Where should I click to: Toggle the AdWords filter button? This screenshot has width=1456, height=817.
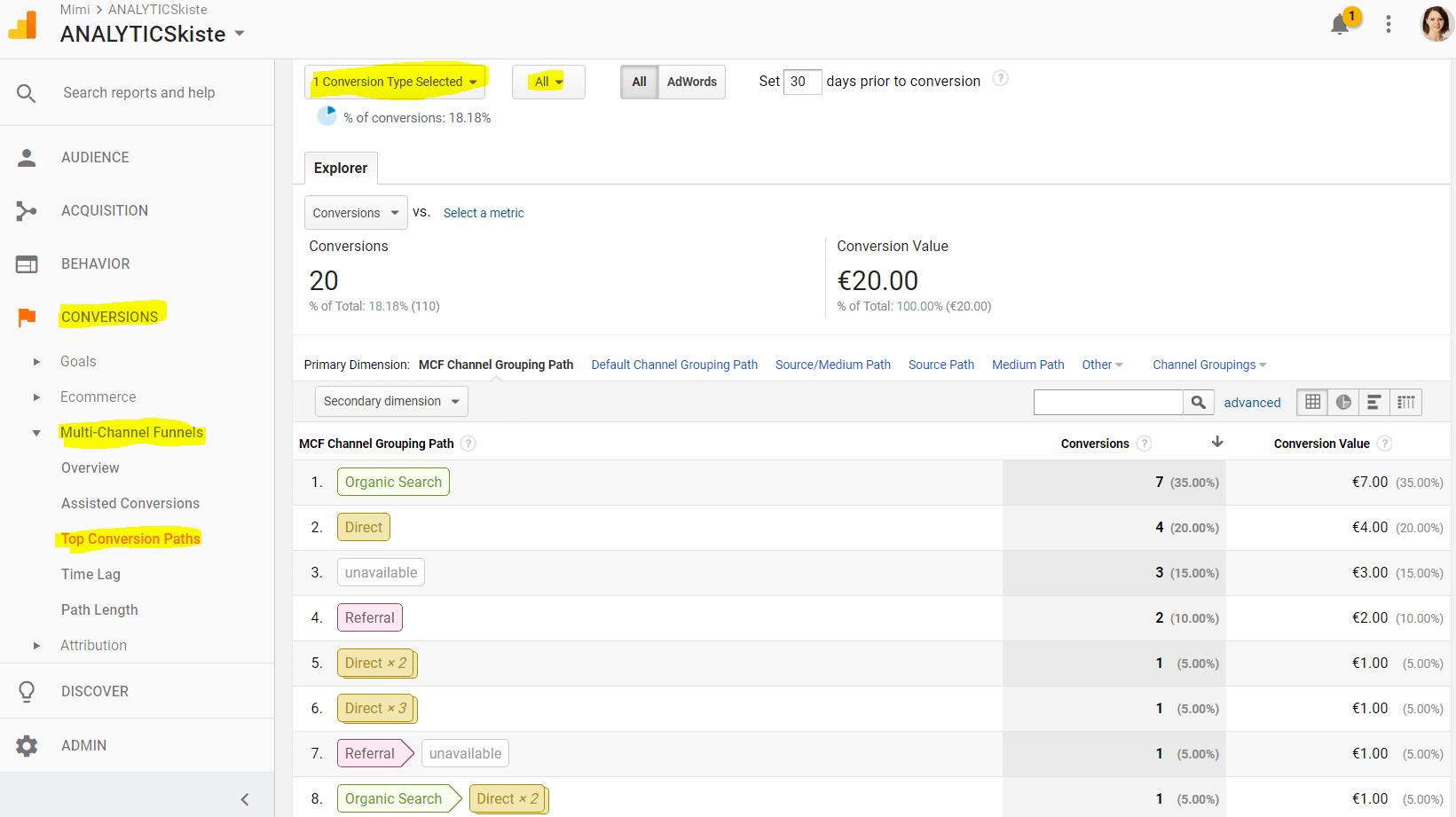coord(691,82)
